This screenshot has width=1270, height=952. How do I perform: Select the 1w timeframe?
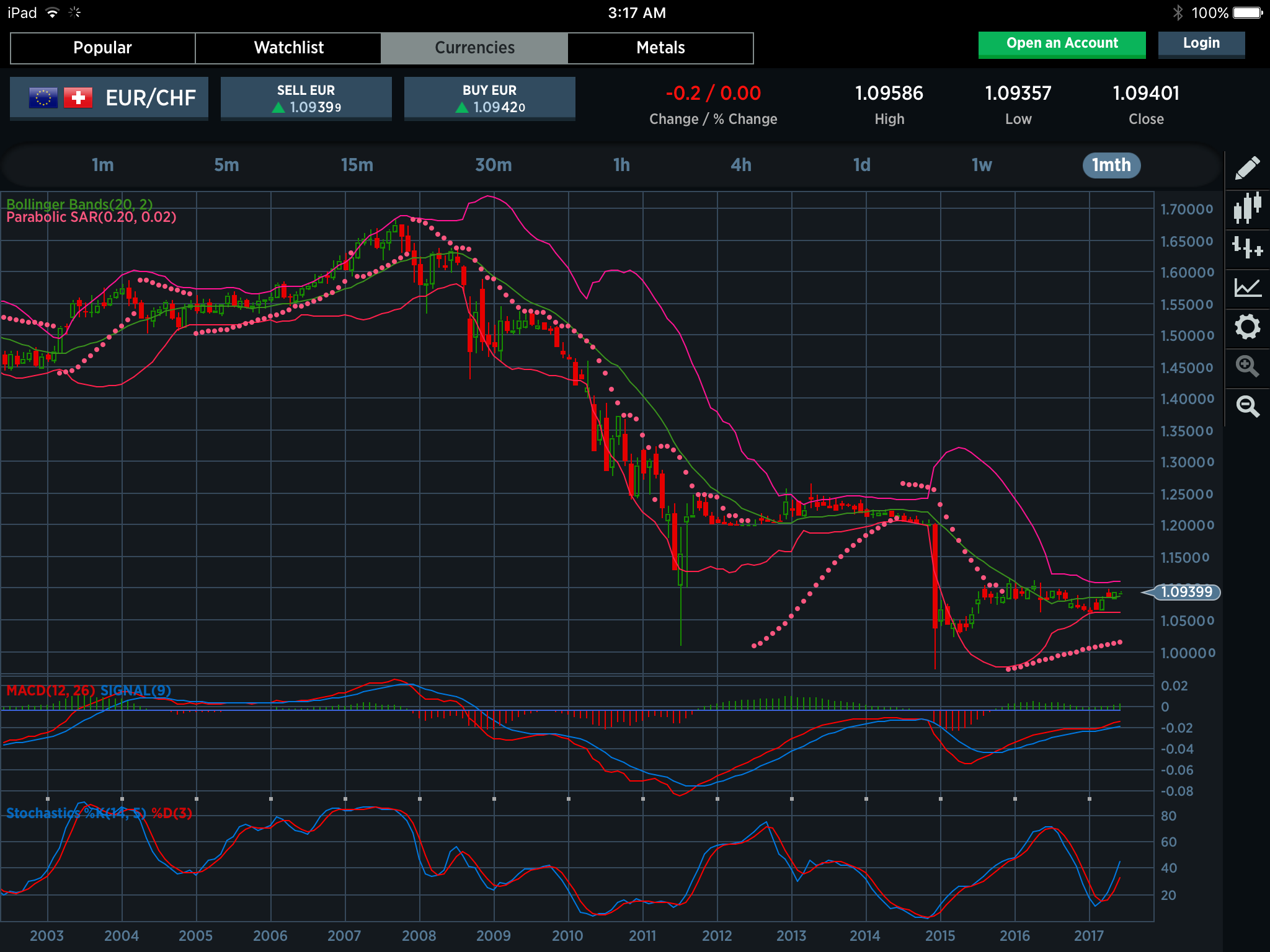coord(982,165)
